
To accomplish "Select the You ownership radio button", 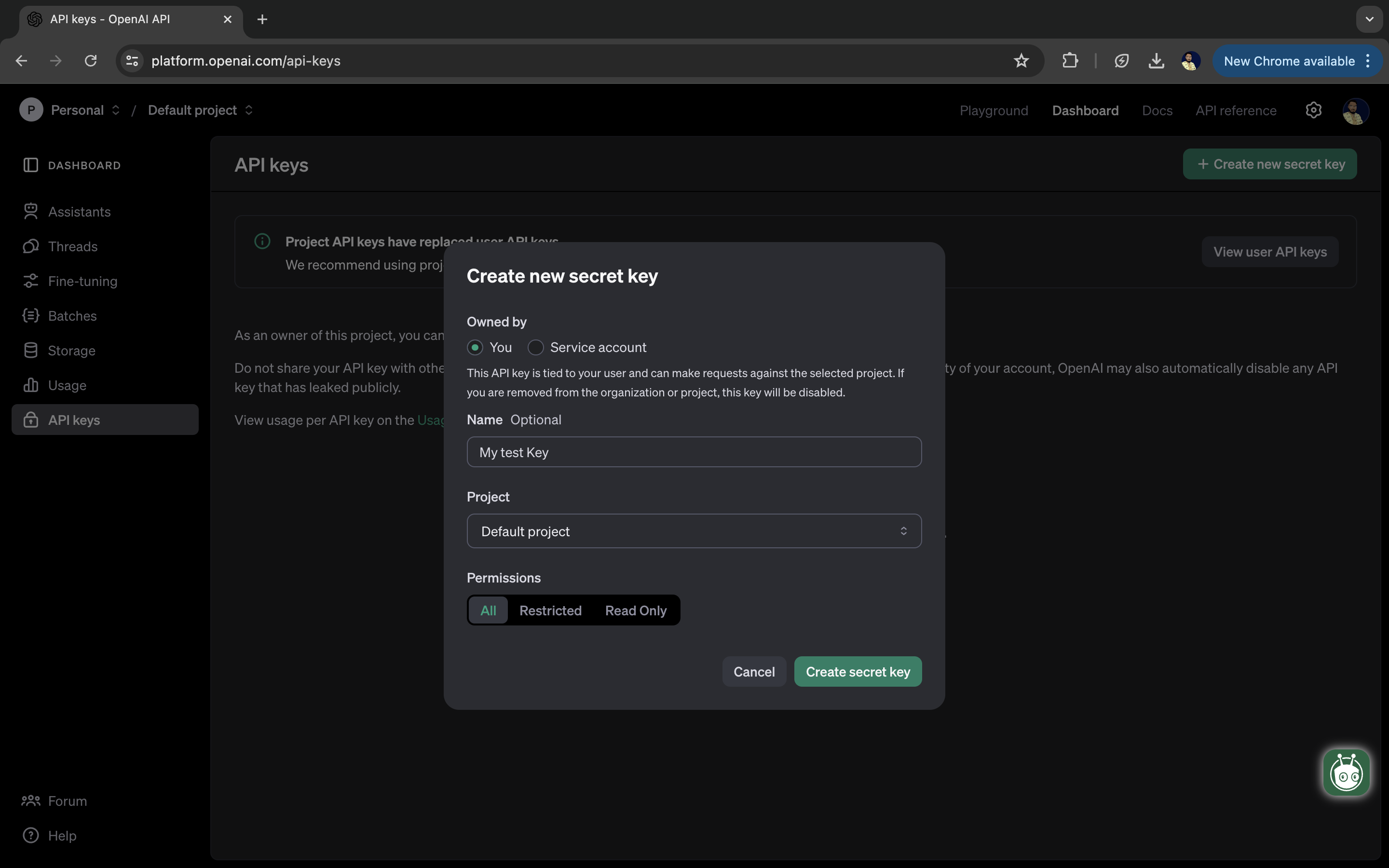I will click(475, 347).
